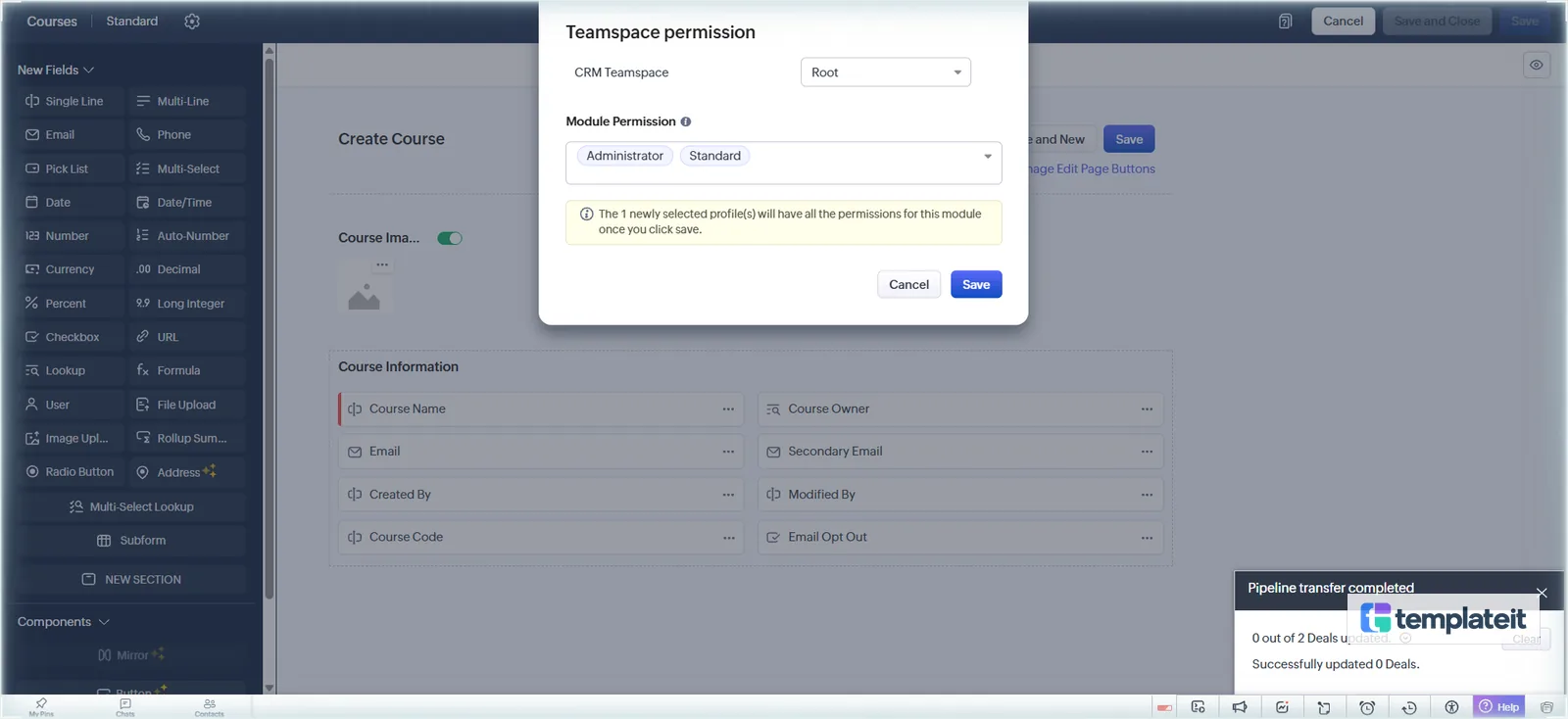Select the Administrator profile tag
Image resolution: width=1568 pixels, height=719 pixels.
coord(624,156)
